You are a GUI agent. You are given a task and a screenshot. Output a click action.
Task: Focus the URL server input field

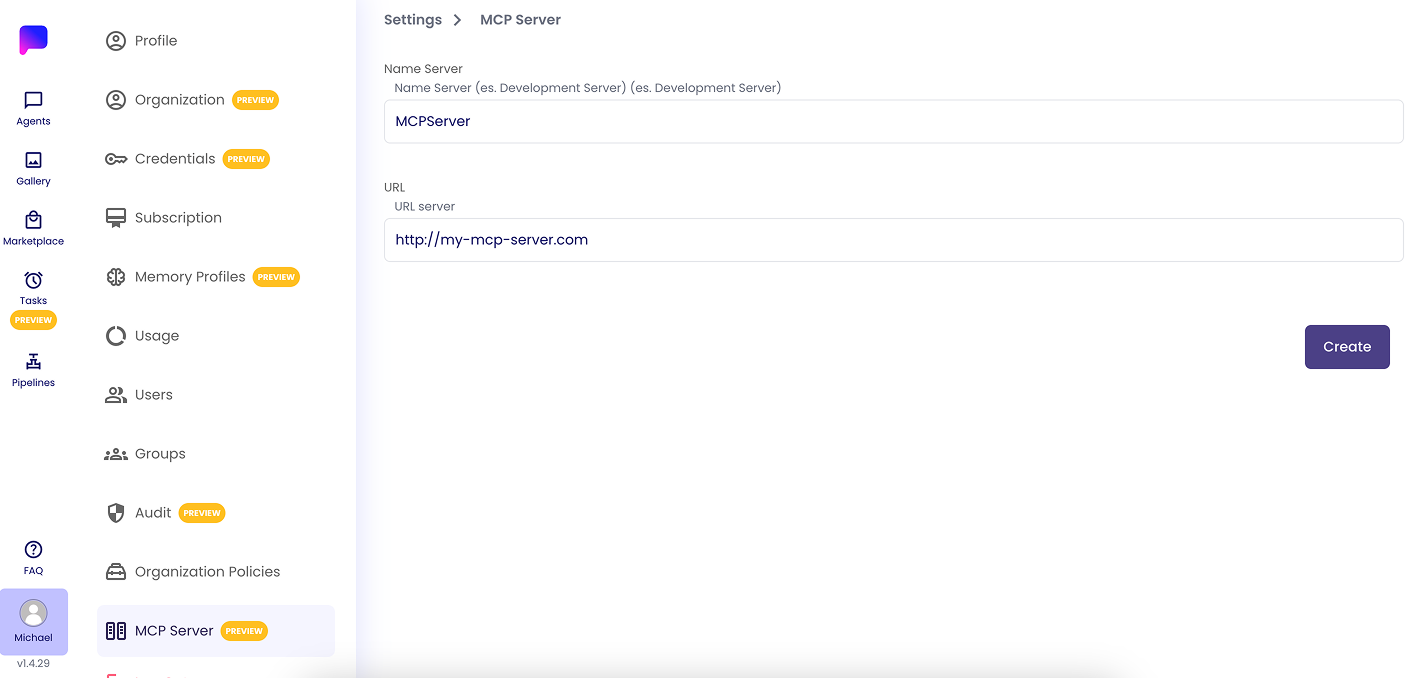pyautogui.click(x=894, y=240)
